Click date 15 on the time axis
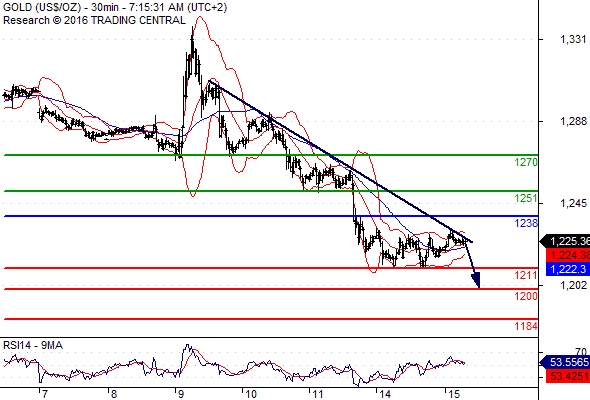 pos(454,394)
